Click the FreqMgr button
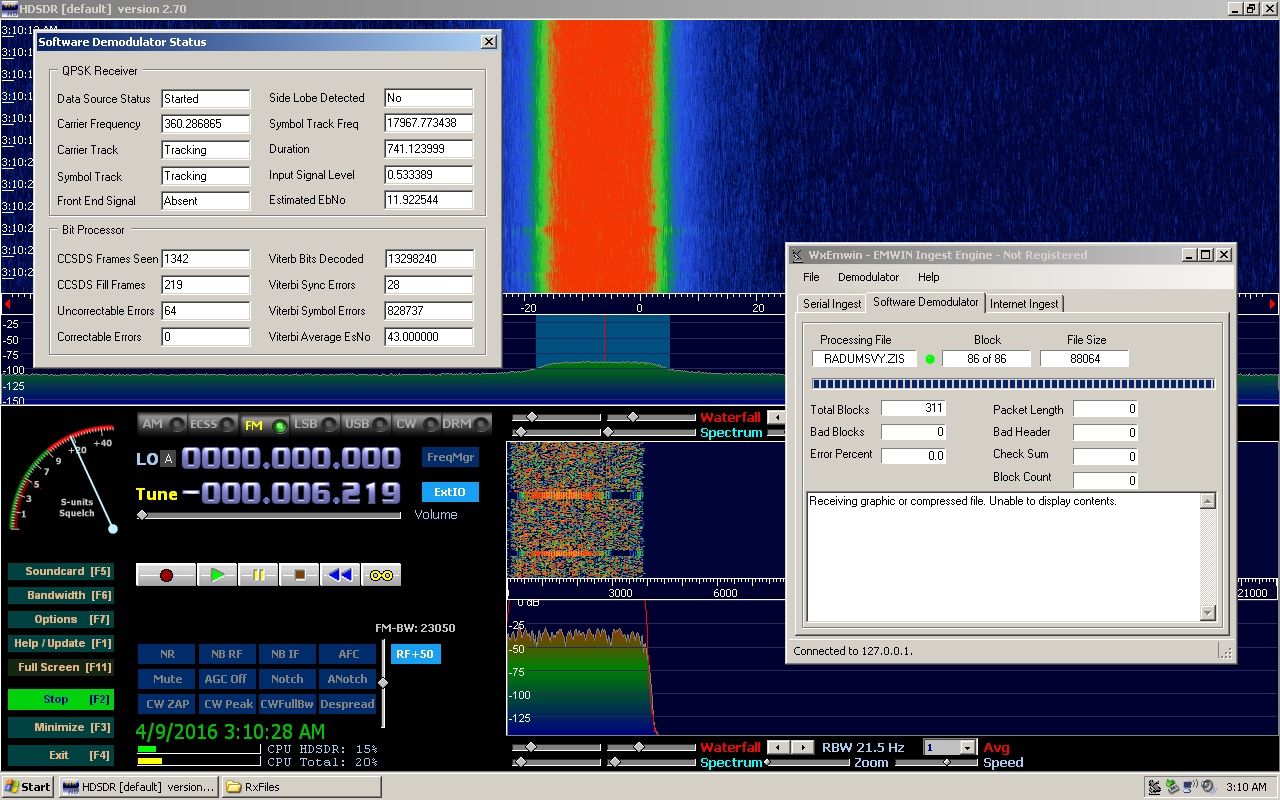Viewport: 1280px width, 800px height. tap(450, 457)
